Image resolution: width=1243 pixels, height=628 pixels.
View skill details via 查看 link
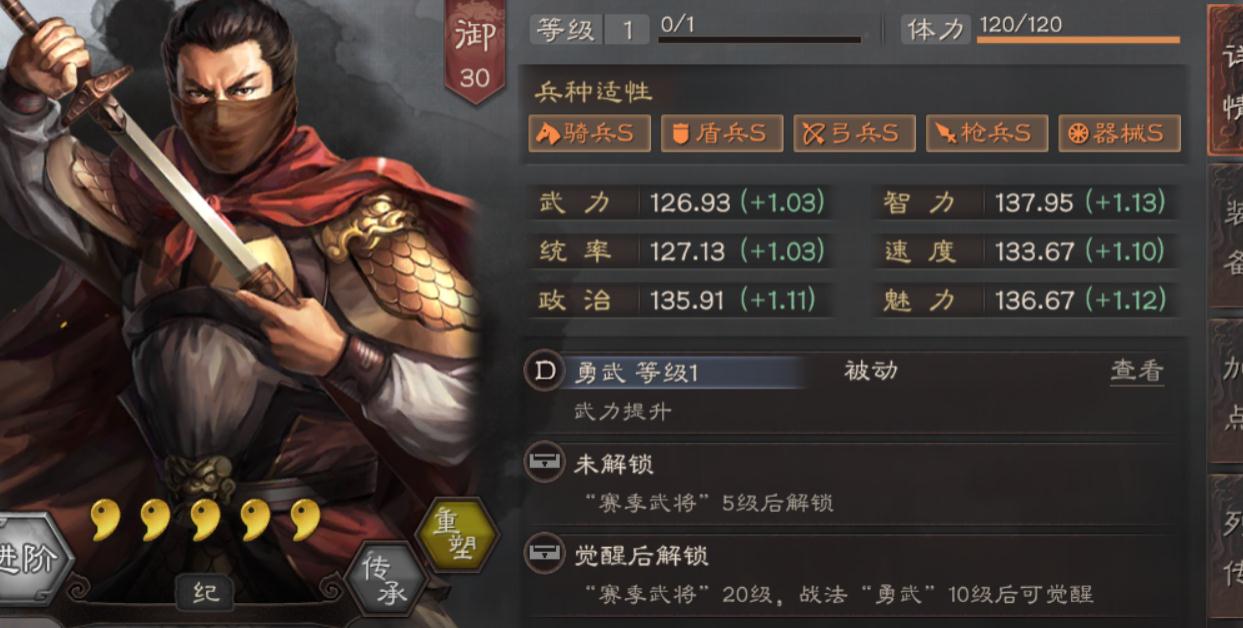click(x=1137, y=371)
